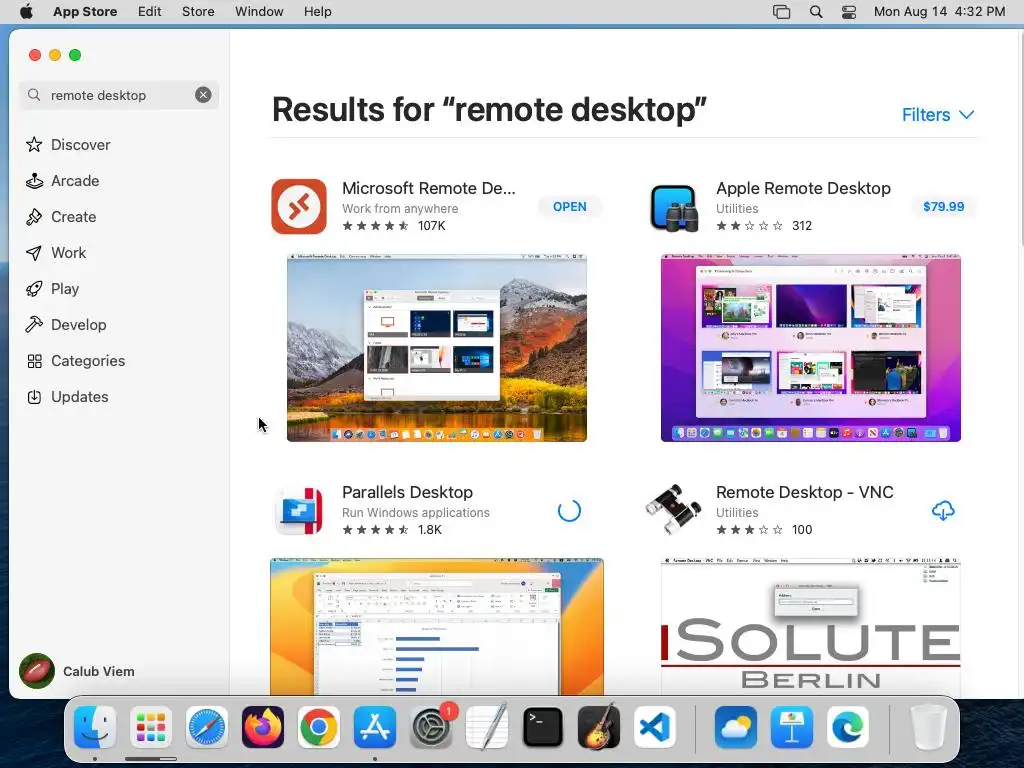
Task: Open the Store menu
Action: 198,11
